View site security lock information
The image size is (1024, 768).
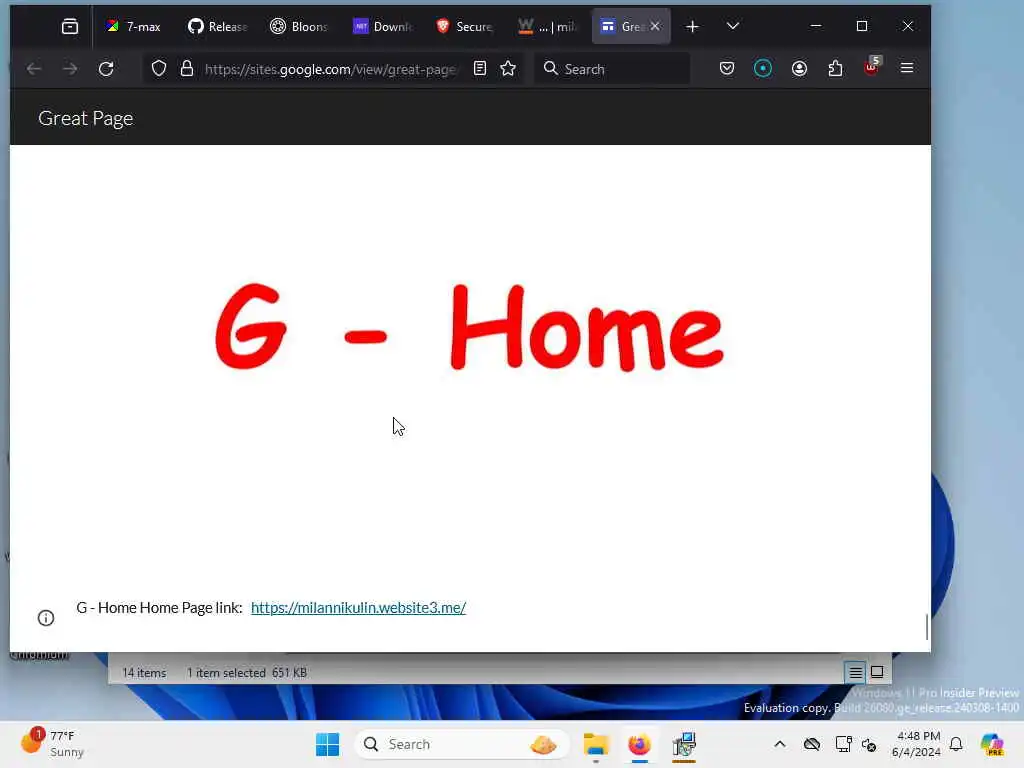click(x=187, y=69)
